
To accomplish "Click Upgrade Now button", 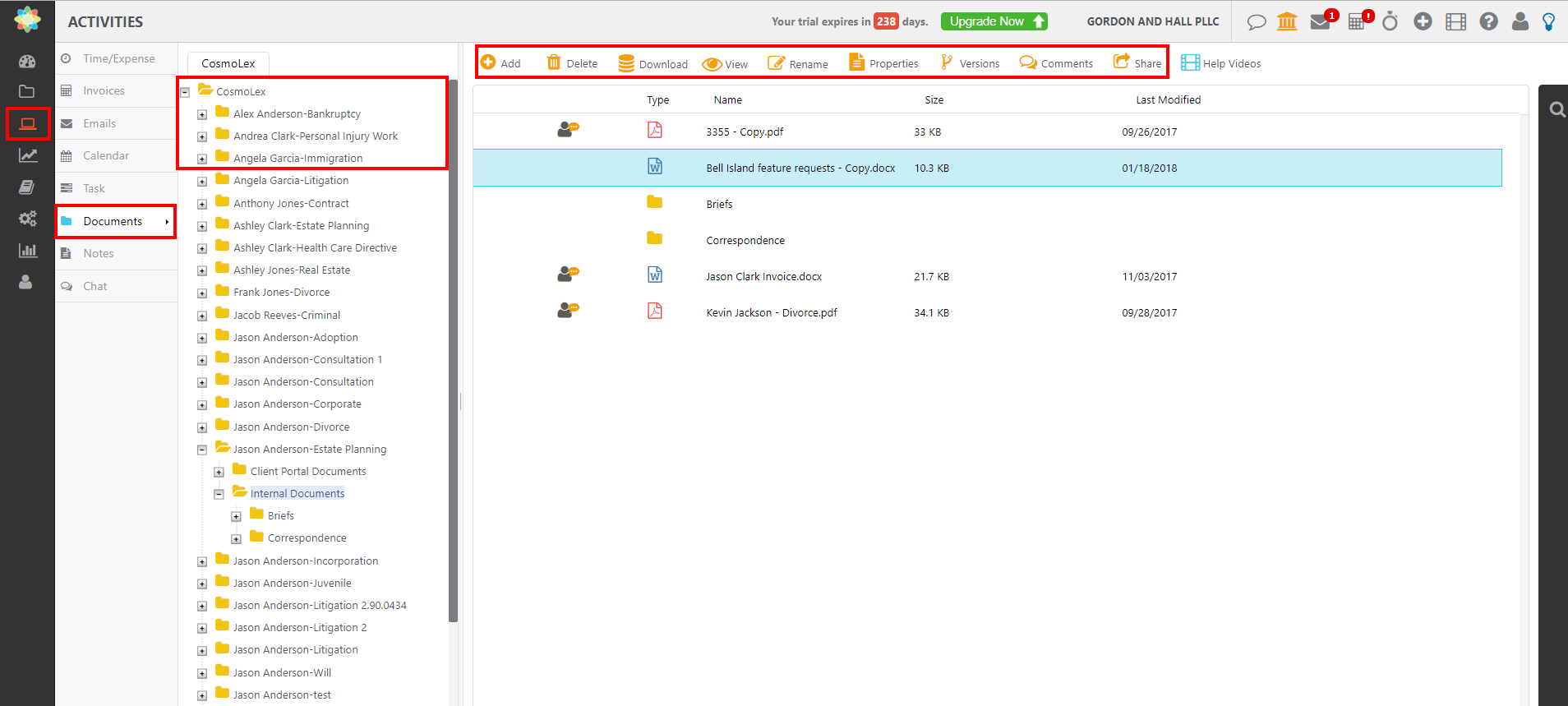I will (x=994, y=21).
